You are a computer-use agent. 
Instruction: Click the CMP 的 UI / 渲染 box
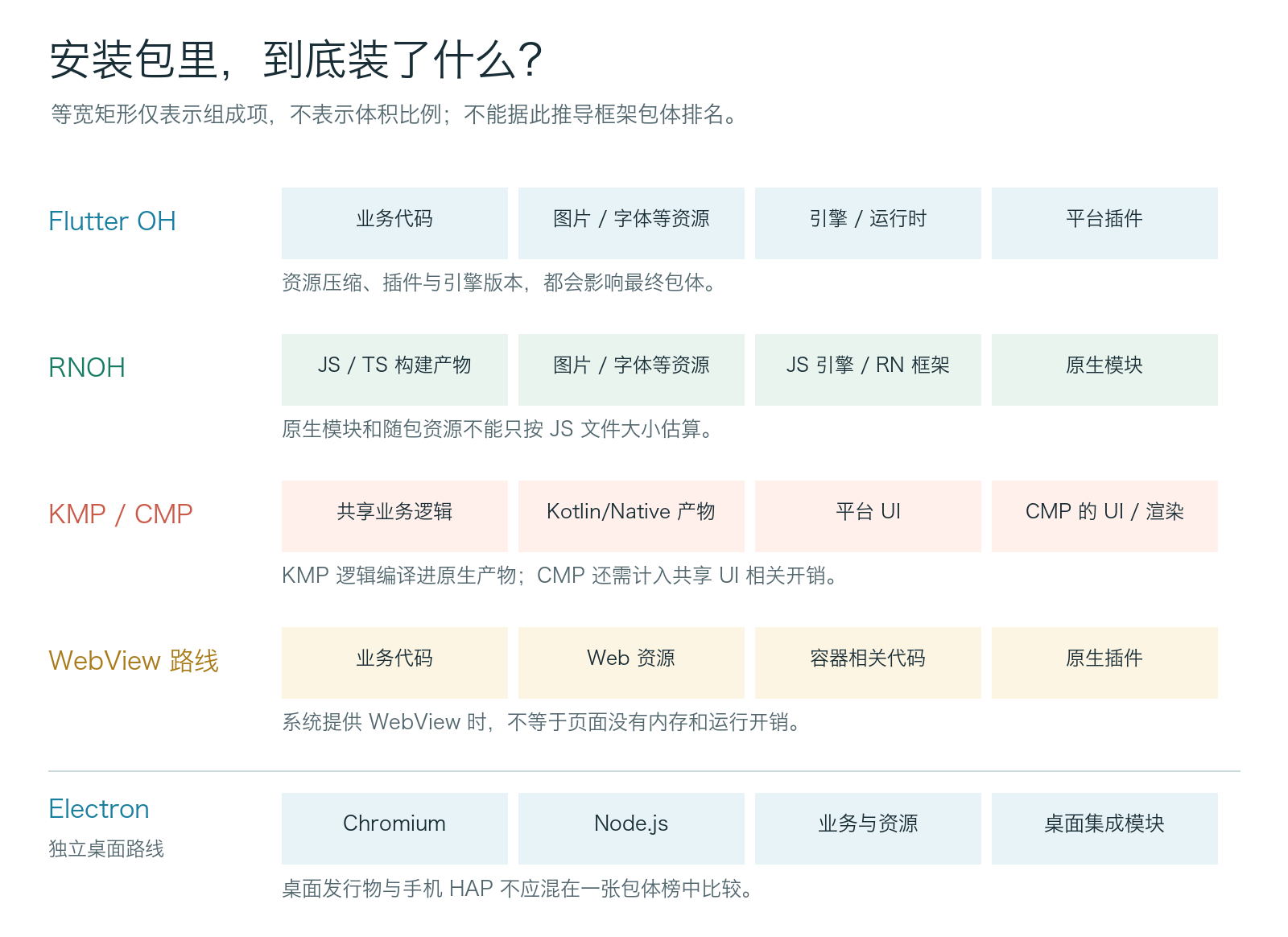pyautogui.click(x=1104, y=516)
